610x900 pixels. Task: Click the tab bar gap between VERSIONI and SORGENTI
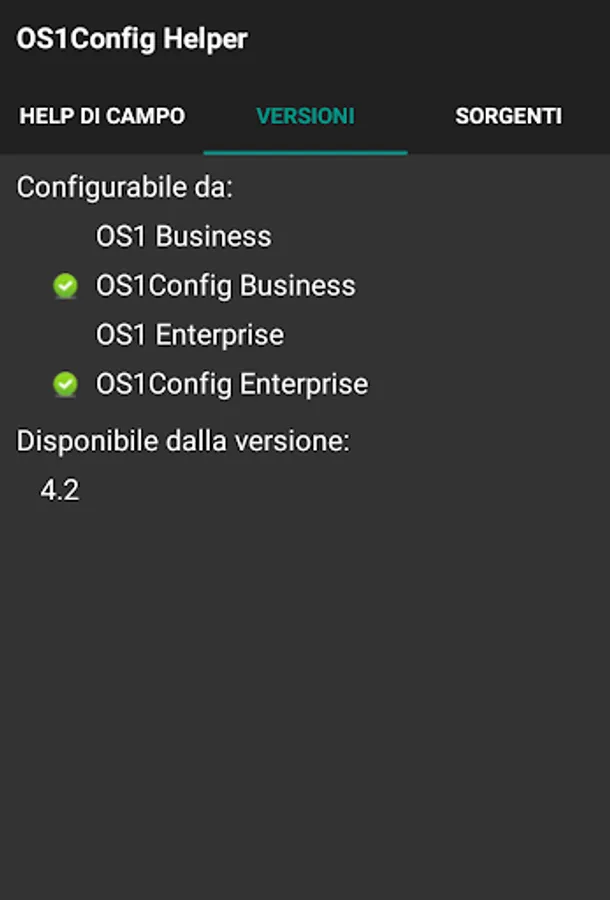click(x=408, y=116)
